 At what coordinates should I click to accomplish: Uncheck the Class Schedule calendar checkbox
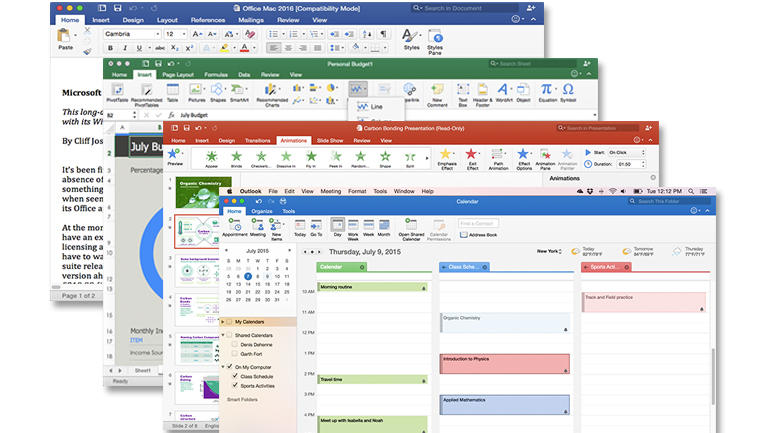pos(235,376)
